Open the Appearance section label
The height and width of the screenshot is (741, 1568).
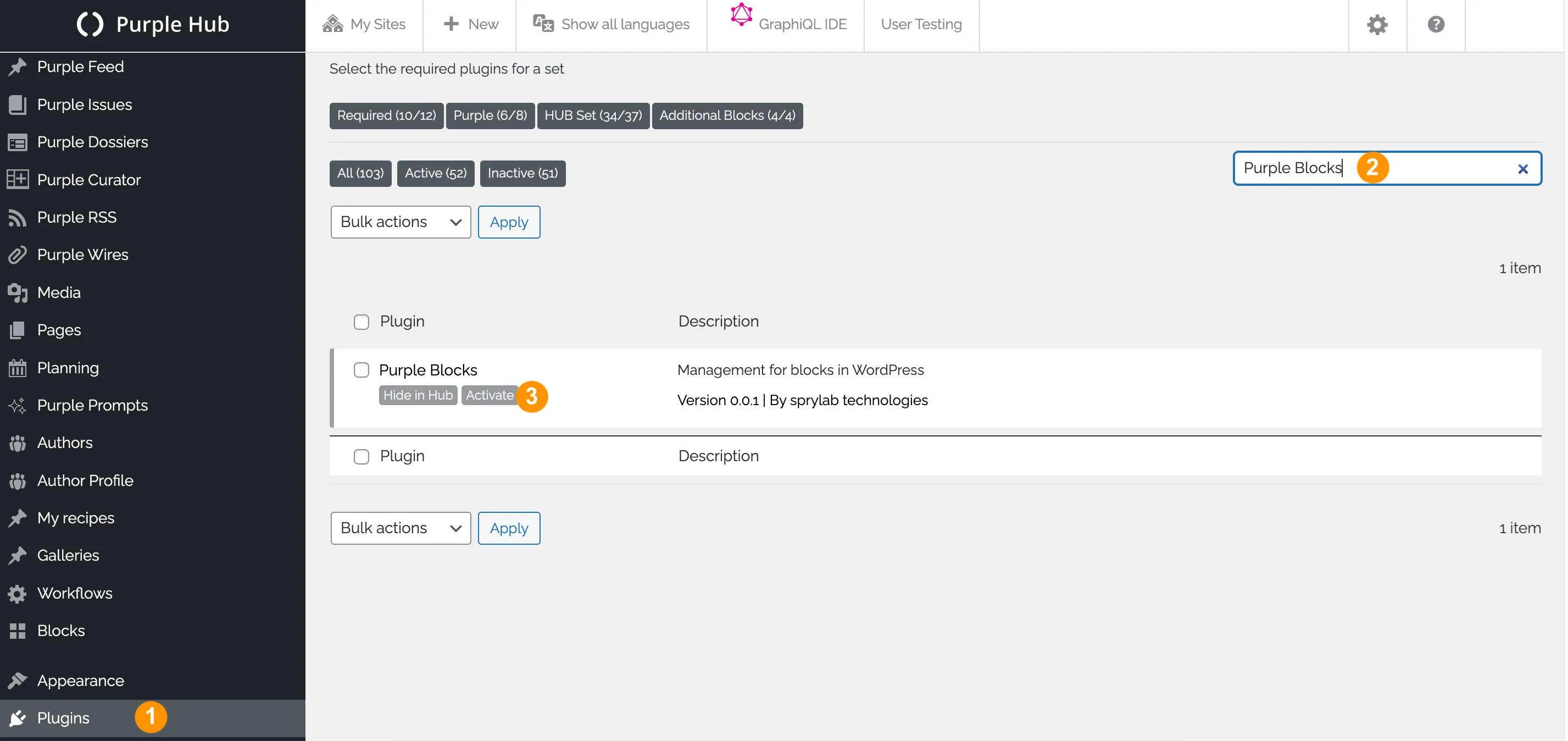click(x=80, y=680)
